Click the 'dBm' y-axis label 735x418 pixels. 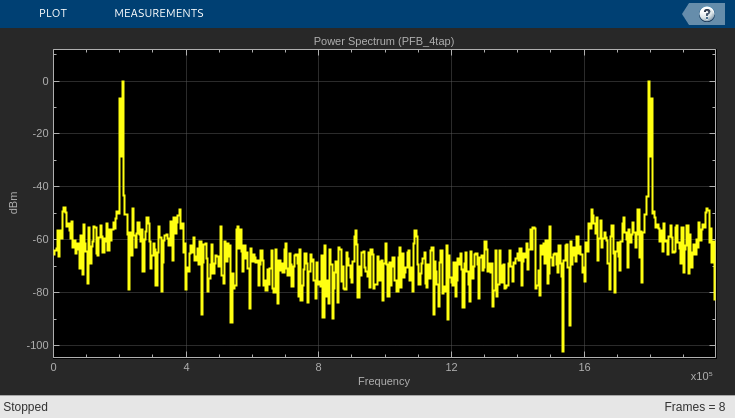(13, 202)
